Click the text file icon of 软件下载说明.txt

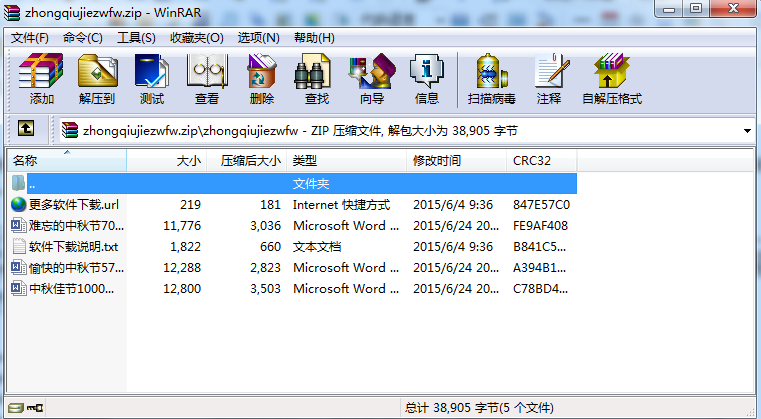pos(18,246)
